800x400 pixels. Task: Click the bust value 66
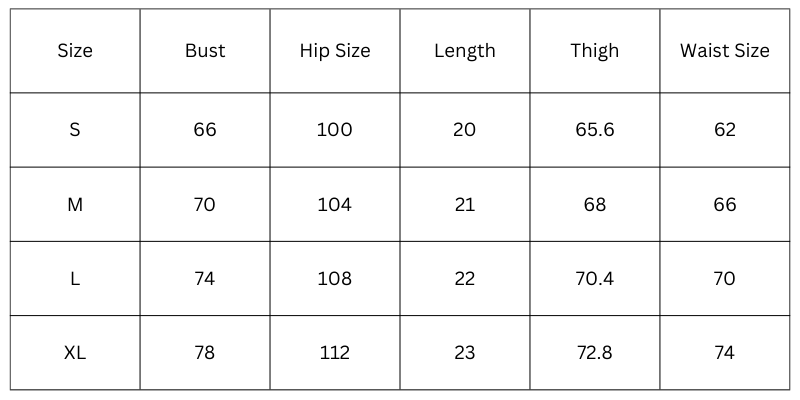pos(205,130)
